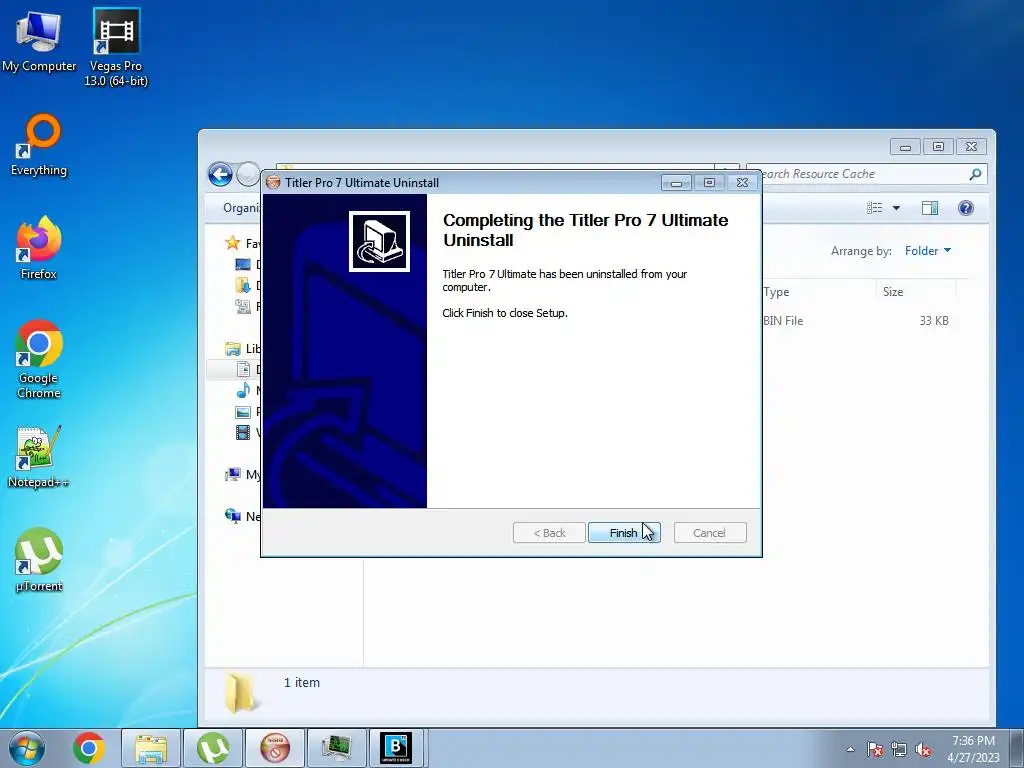Select the Google Chrome desktop shortcut
Screen dimensions: 1024x768
[39, 359]
